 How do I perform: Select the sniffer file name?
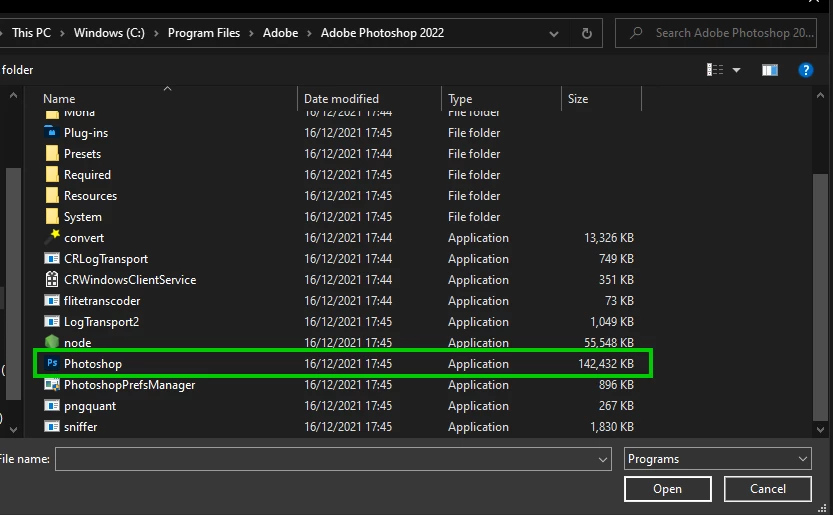[81, 427]
